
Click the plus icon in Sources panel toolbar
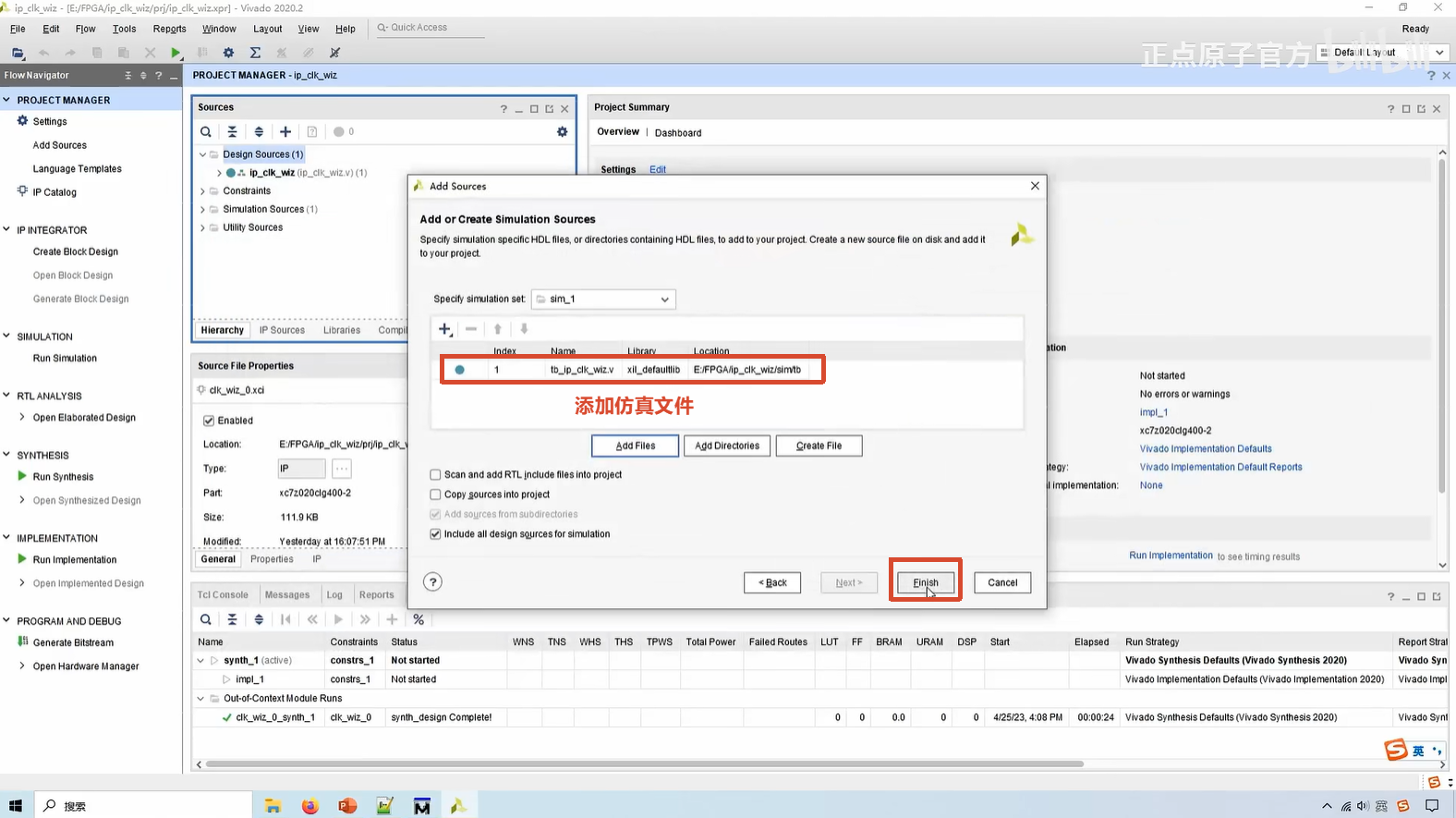pyautogui.click(x=285, y=132)
